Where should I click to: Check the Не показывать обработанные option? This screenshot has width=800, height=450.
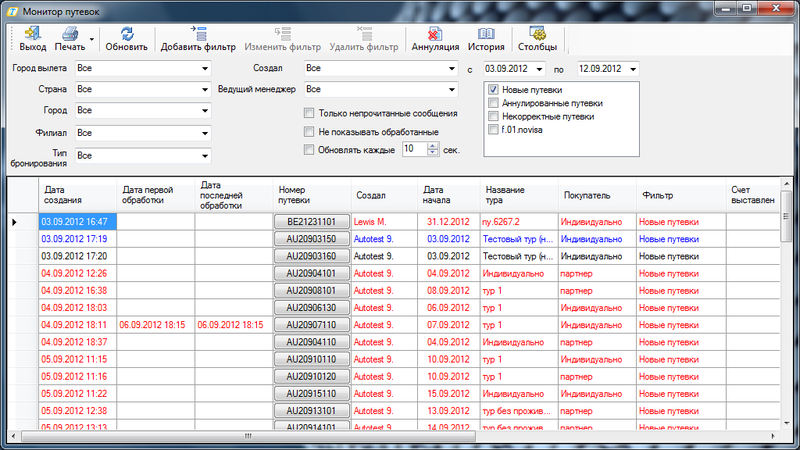point(309,131)
